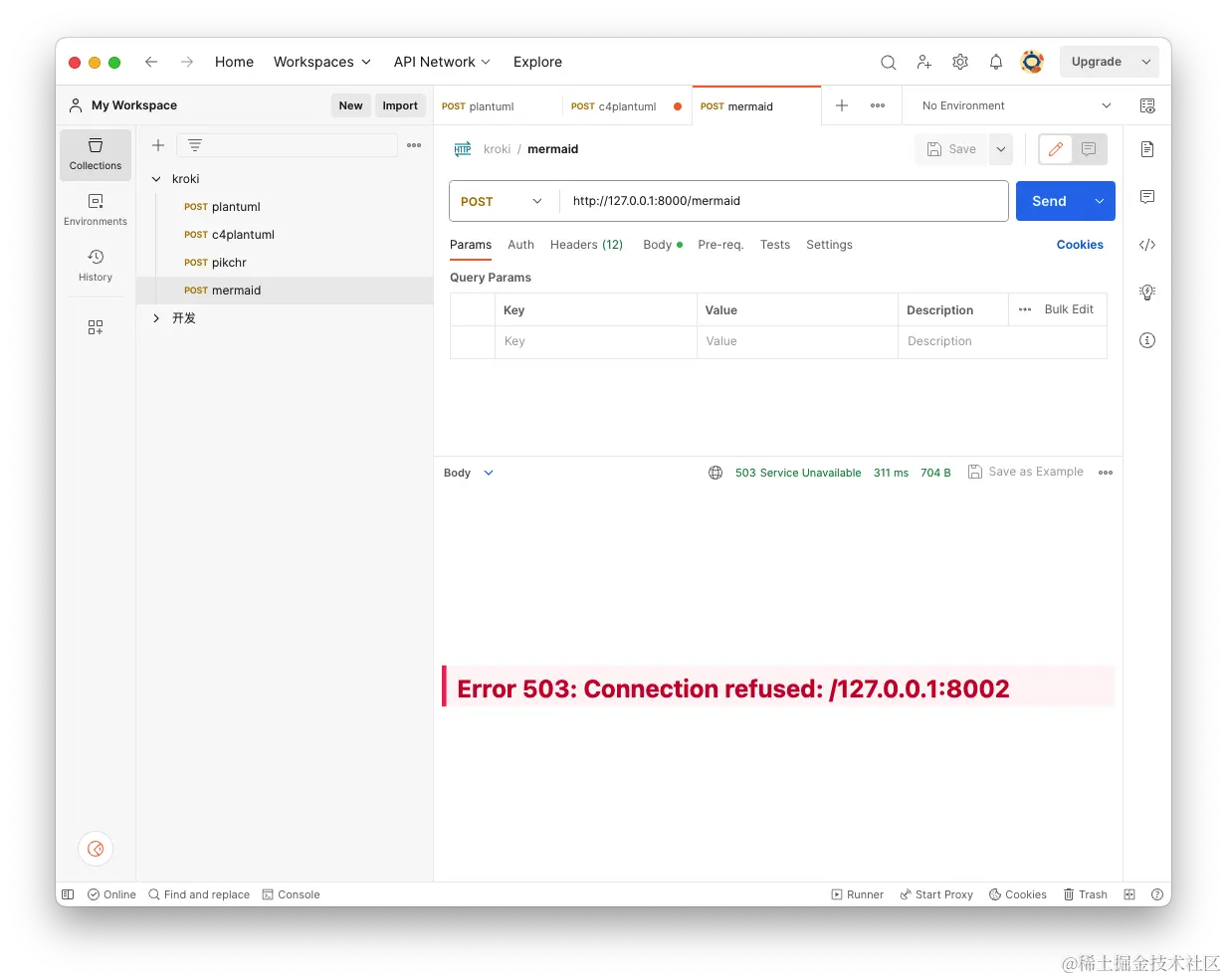The height and width of the screenshot is (980, 1227).
Task: Open Explore from top navigation
Action: (x=537, y=62)
